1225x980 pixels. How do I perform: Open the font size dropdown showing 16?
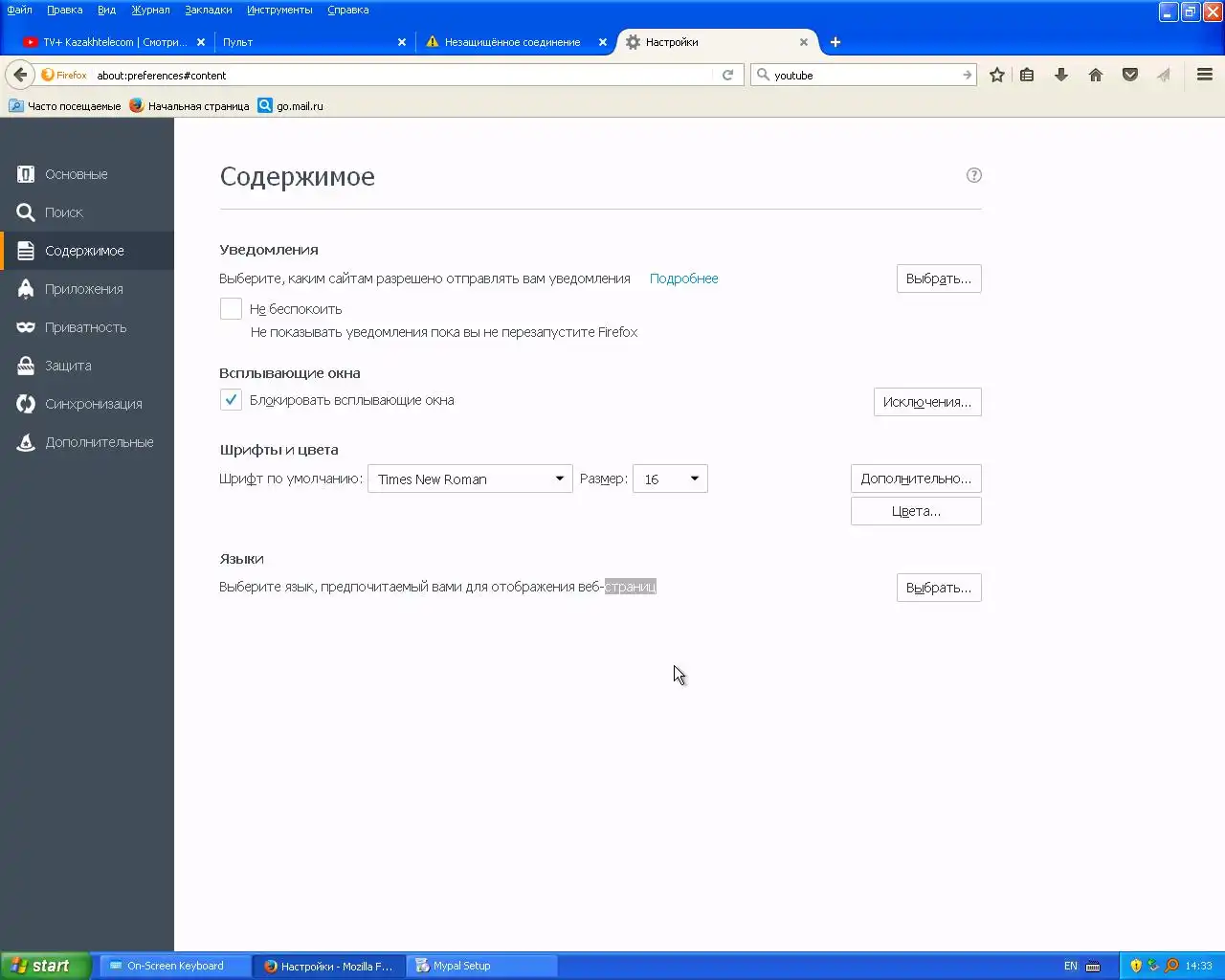(x=670, y=479)
